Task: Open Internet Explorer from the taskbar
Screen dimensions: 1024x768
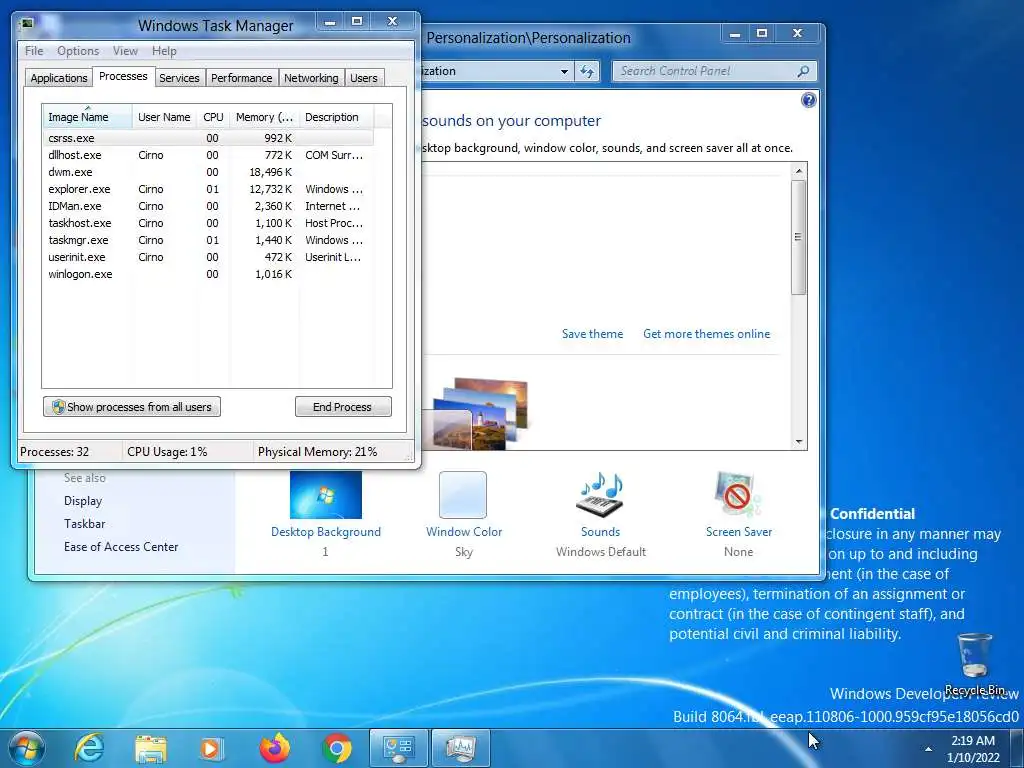Action: (x=89, y=748)
